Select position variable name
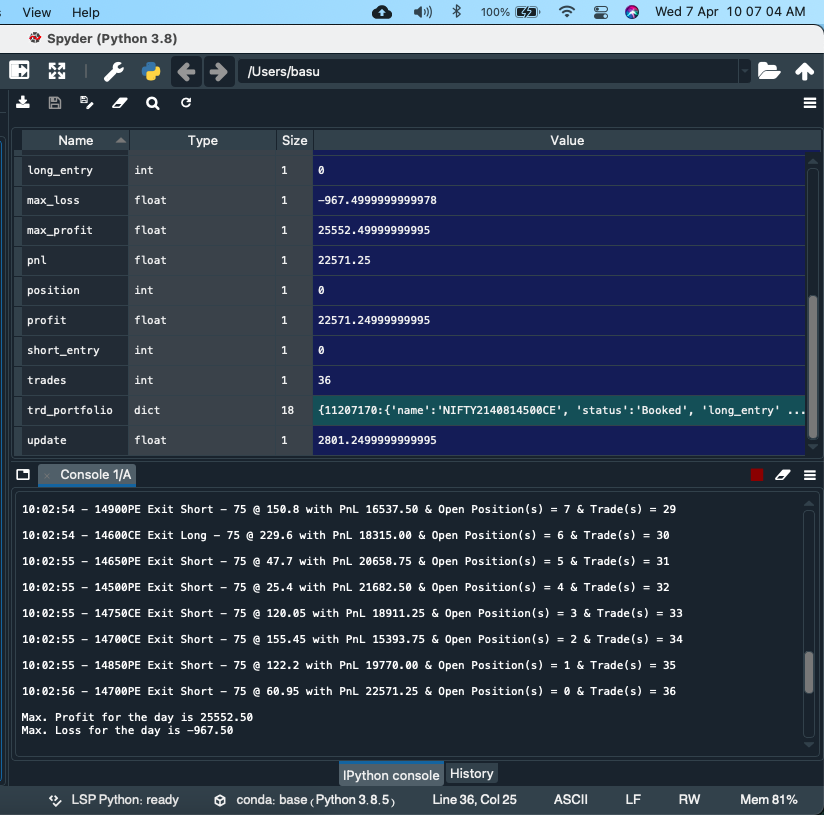The image size is (824, 815). (x=75, y=290)
